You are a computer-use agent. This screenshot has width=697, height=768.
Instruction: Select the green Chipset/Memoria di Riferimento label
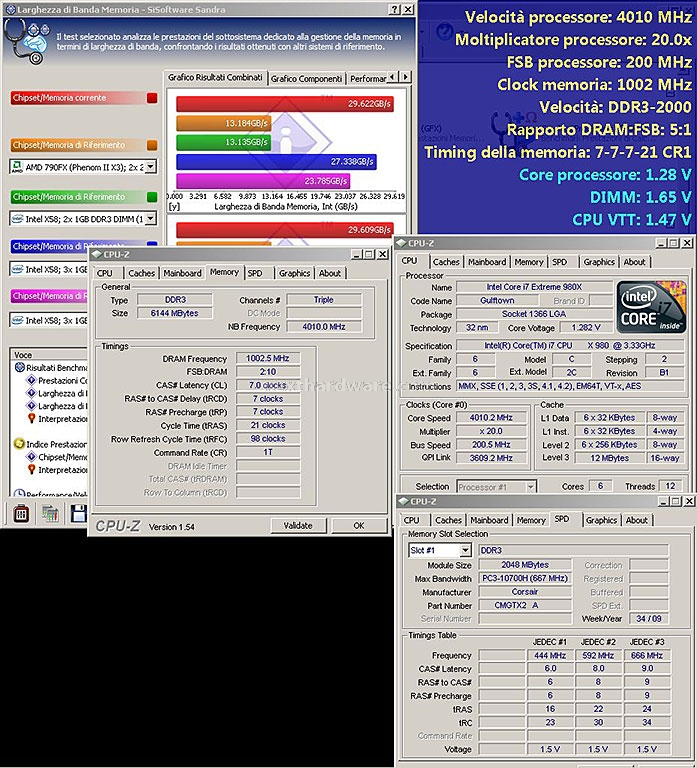coord(69,197)
